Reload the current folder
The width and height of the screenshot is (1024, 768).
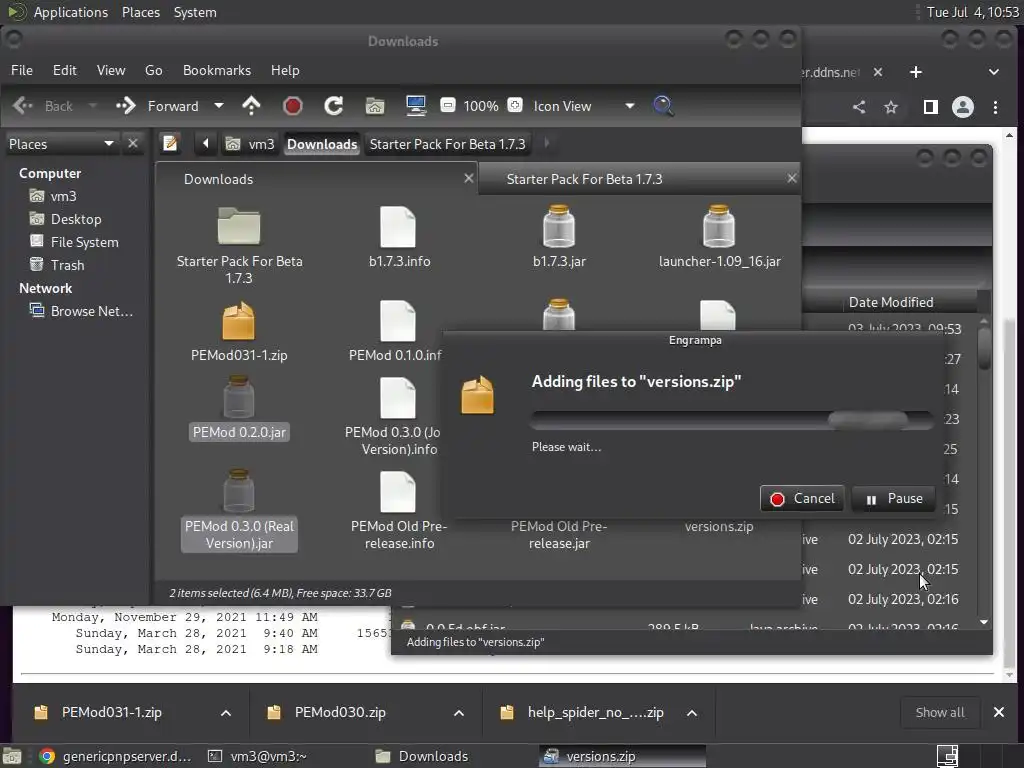click(334, 106)
